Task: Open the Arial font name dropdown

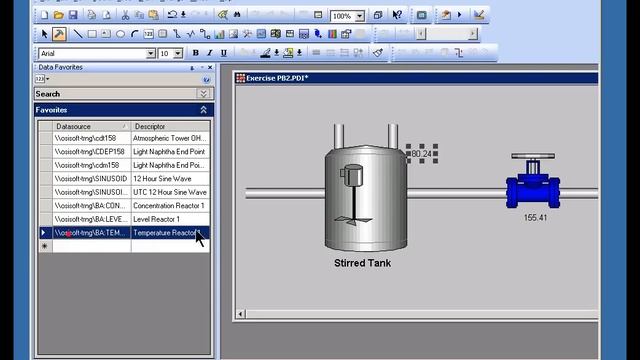Action: (x=151, y=53)
